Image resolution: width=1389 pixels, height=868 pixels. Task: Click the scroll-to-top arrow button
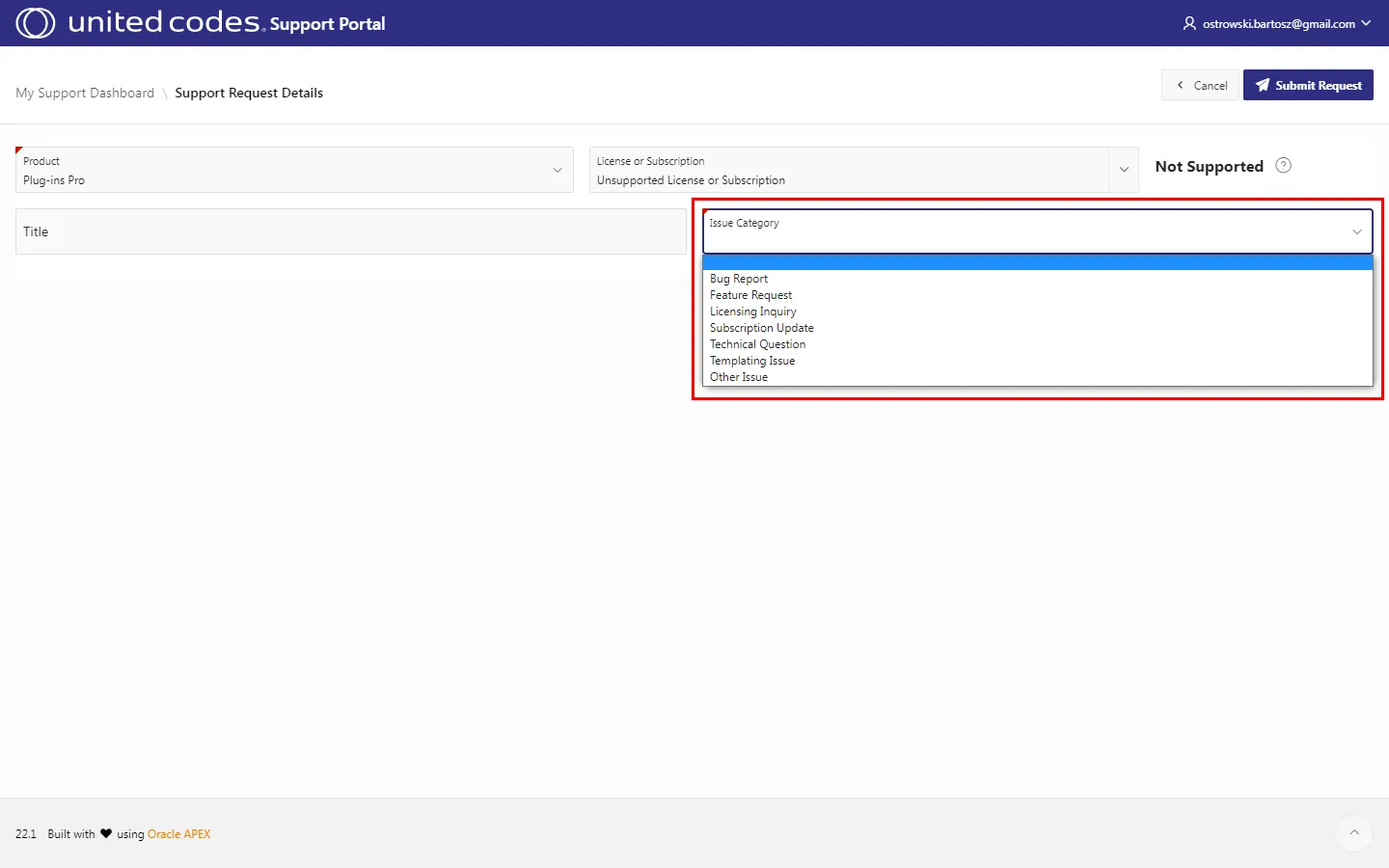coord(1354,832)
